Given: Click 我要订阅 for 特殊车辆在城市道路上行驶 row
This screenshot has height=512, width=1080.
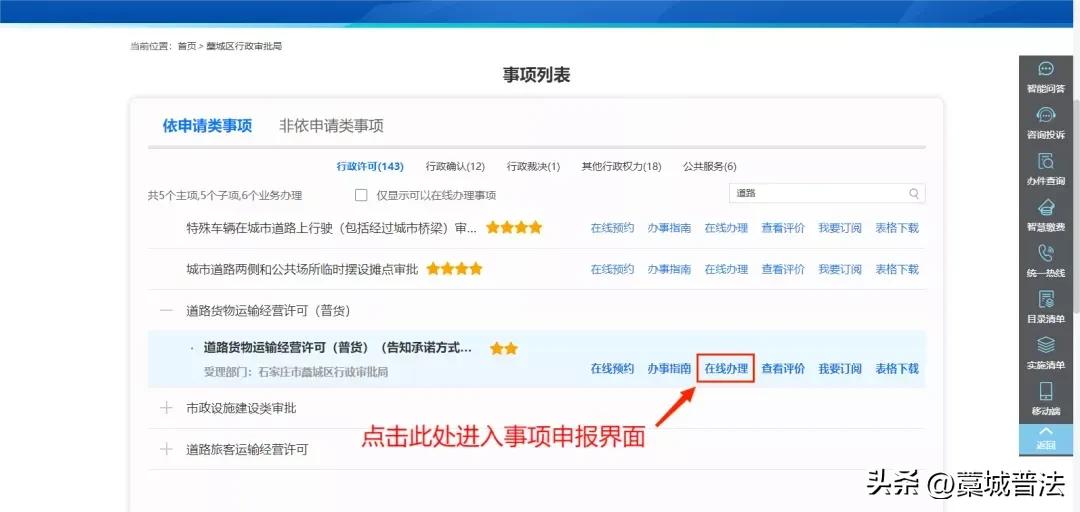Looking at the screenshot, I should tap(840, 228).
